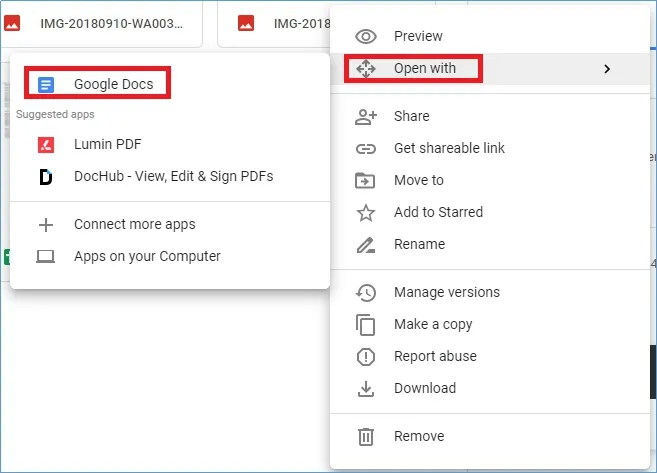This screenshot has height=473, width=657.
Task: Open file with Google Docs
Action: click(x=170, y=85)
